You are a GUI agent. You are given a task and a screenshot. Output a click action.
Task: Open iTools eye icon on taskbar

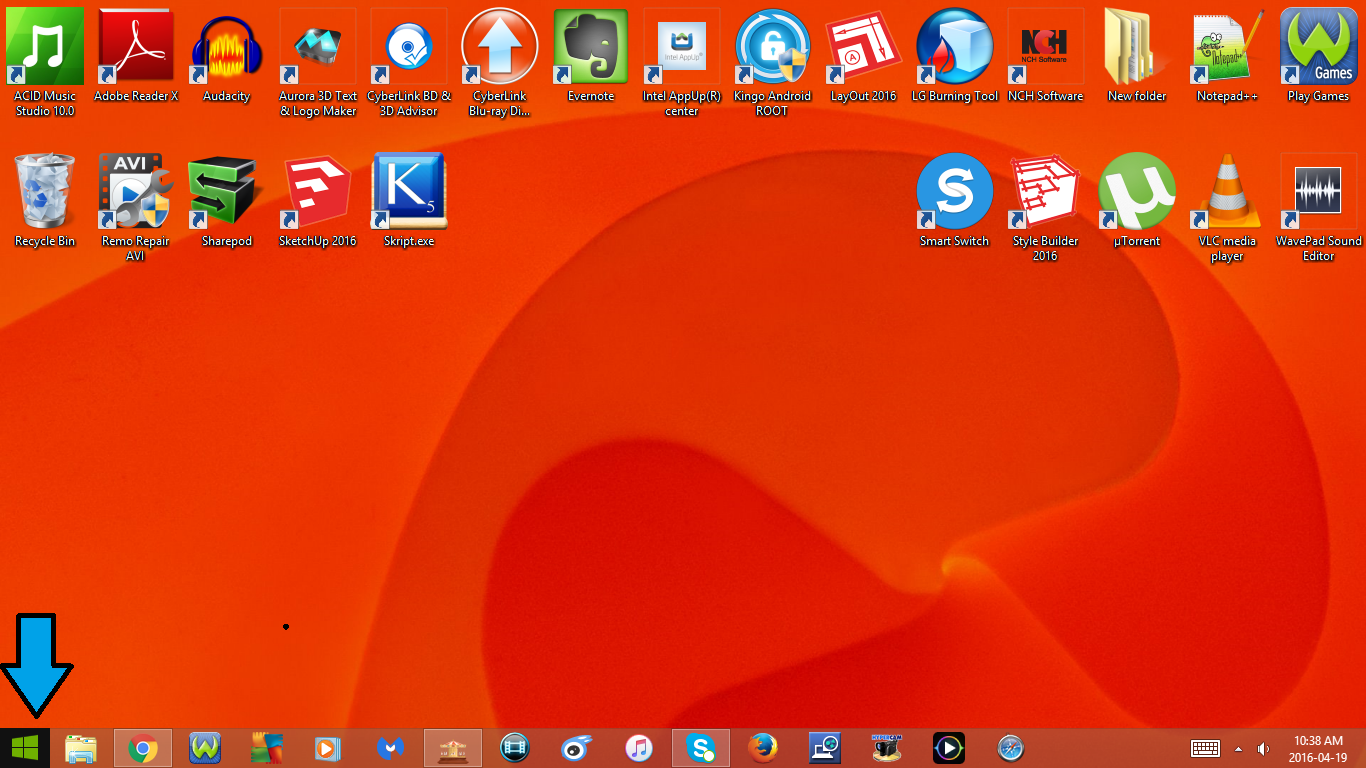(577, 748)
